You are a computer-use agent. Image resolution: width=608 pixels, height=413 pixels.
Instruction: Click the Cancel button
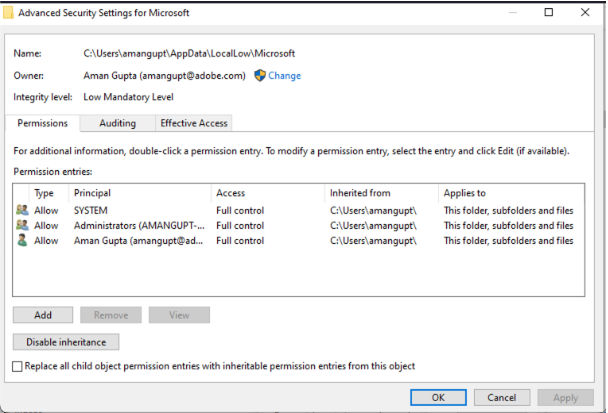(502, 397)
